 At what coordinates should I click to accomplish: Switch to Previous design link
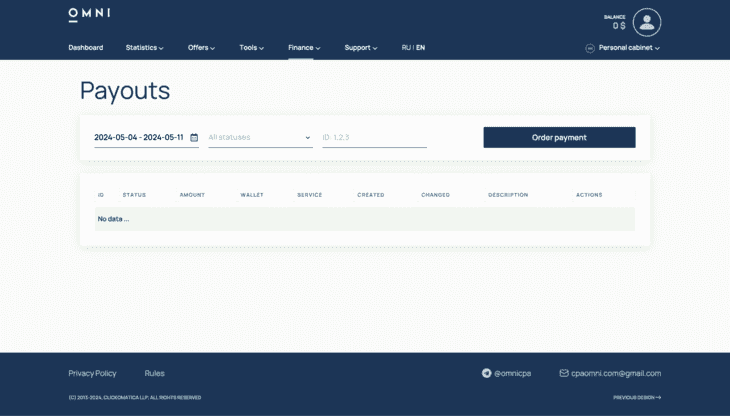coord(637,397)
